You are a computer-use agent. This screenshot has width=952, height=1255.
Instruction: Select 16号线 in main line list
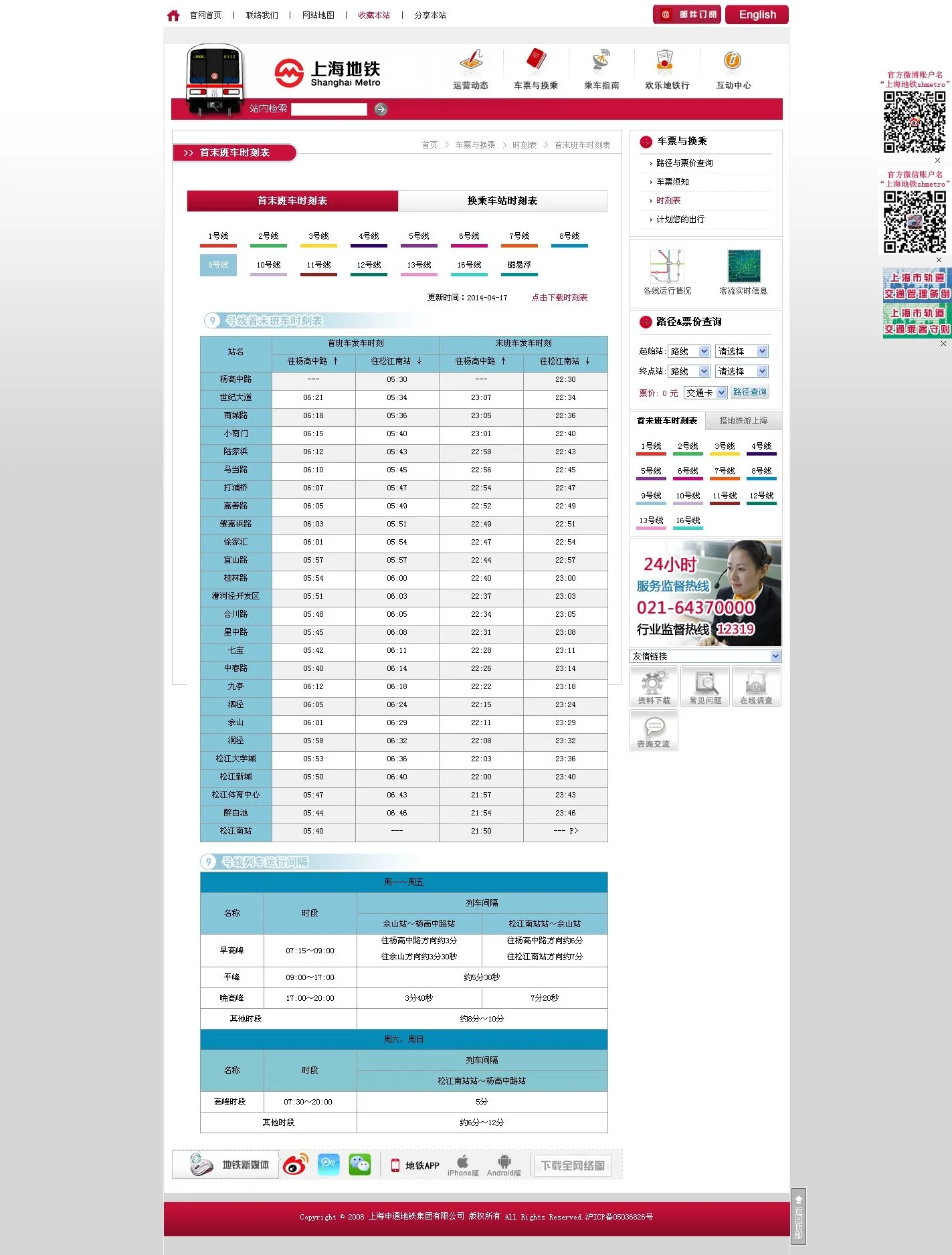point(469,266)
